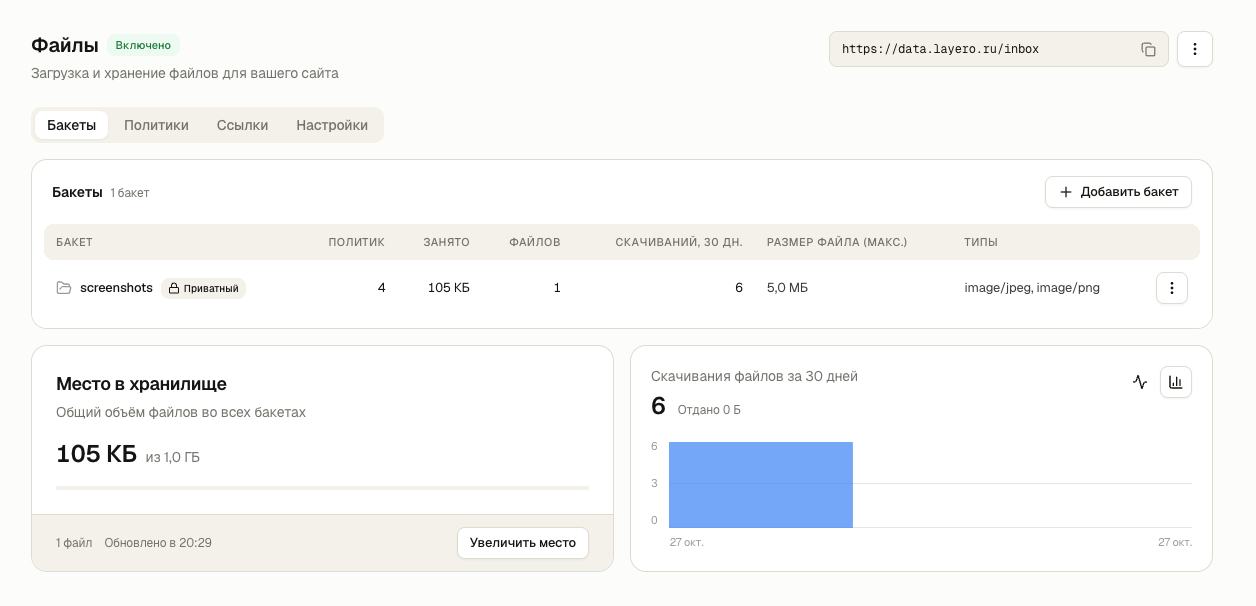Open the Настройки tab
The height and width of the screenshot is (606, 1256).
click(x=332, y=125)
